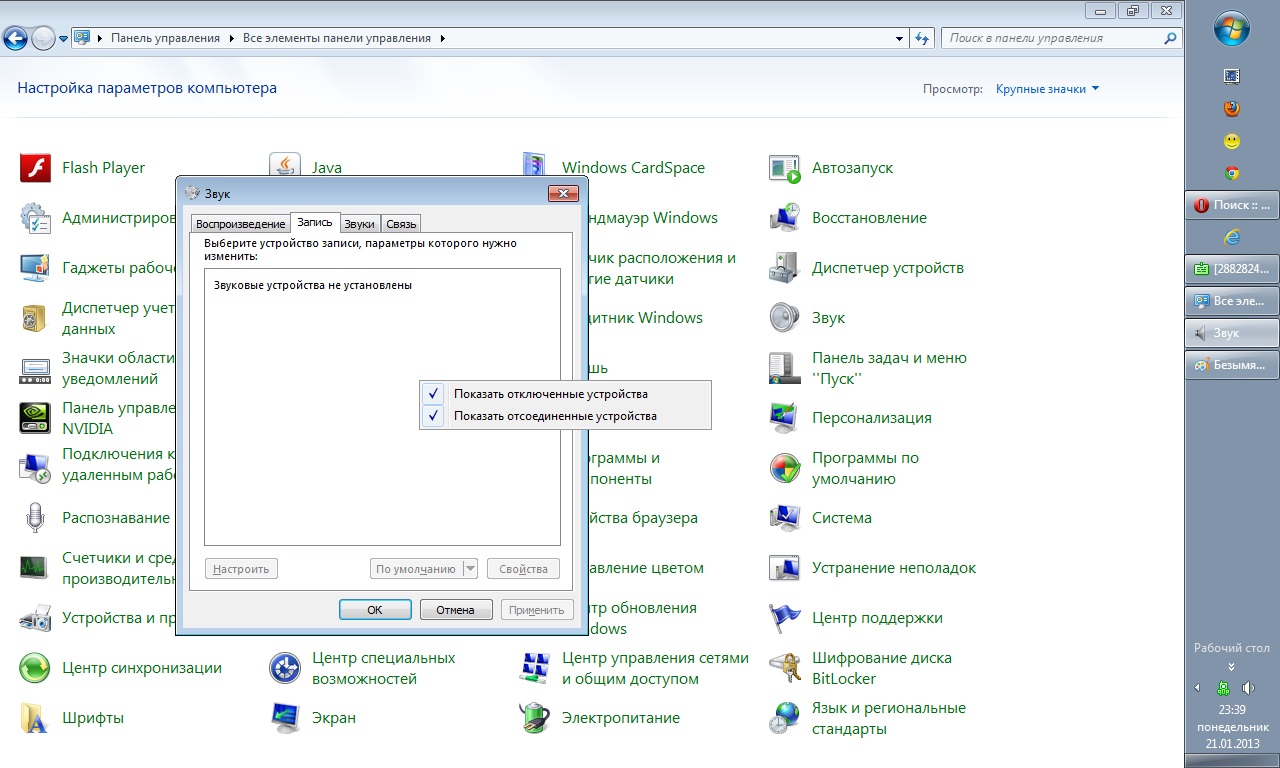Click the Windows CardSpace icon

pos(535,168)
